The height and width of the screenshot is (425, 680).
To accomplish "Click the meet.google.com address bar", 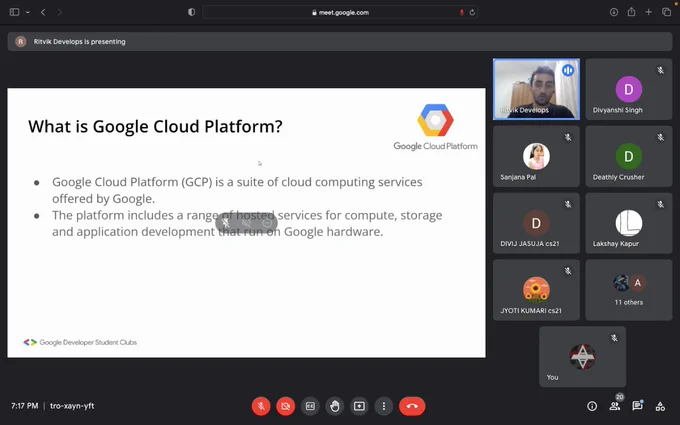I will click(340, 12).
